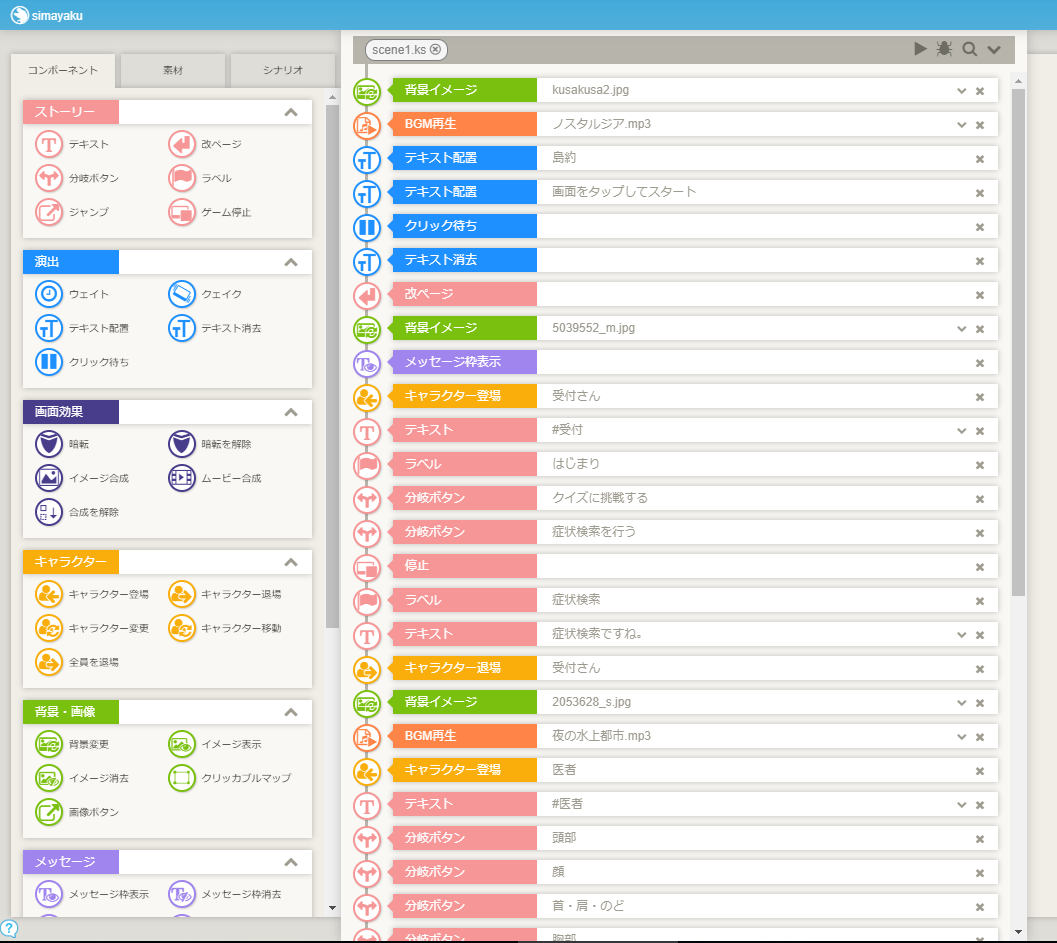Collapse the メッセージ section
1057x943 pixels.
291,862
